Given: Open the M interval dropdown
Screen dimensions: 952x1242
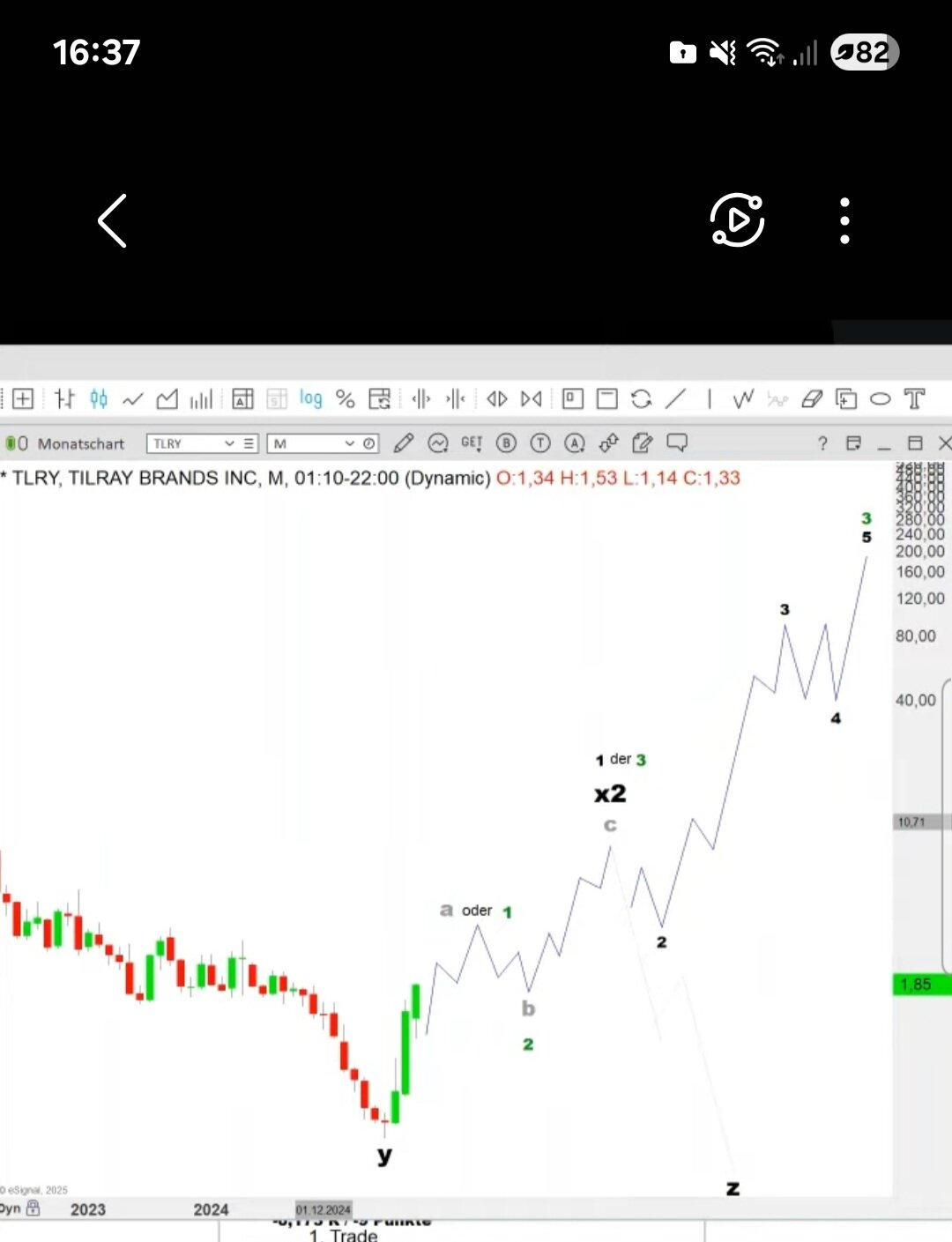Looking at the screenshot, I should [x=349, y=443].
